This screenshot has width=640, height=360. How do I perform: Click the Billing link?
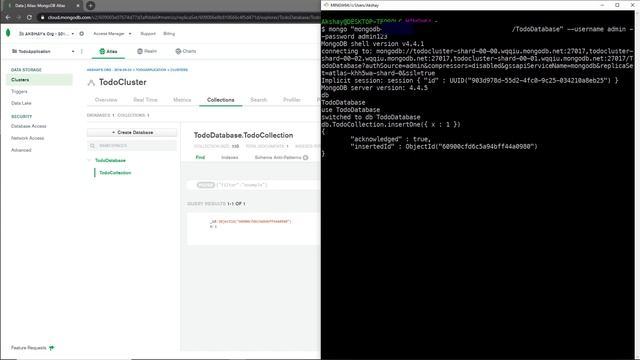tap(169, 33)
